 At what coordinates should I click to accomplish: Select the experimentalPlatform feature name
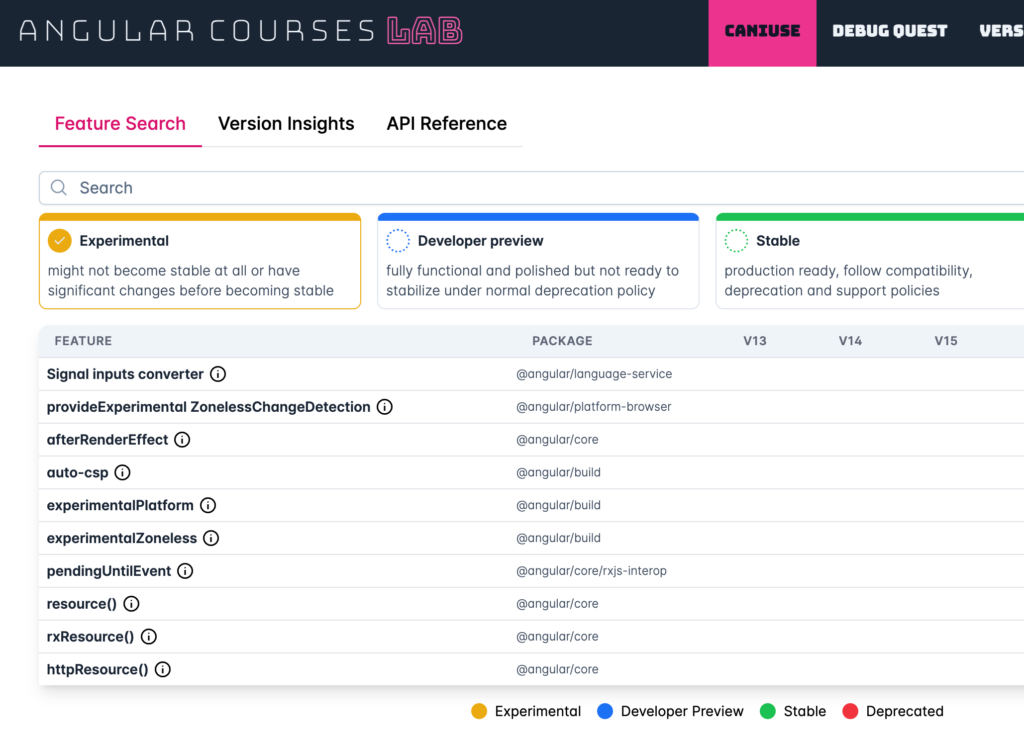point(120,505)
